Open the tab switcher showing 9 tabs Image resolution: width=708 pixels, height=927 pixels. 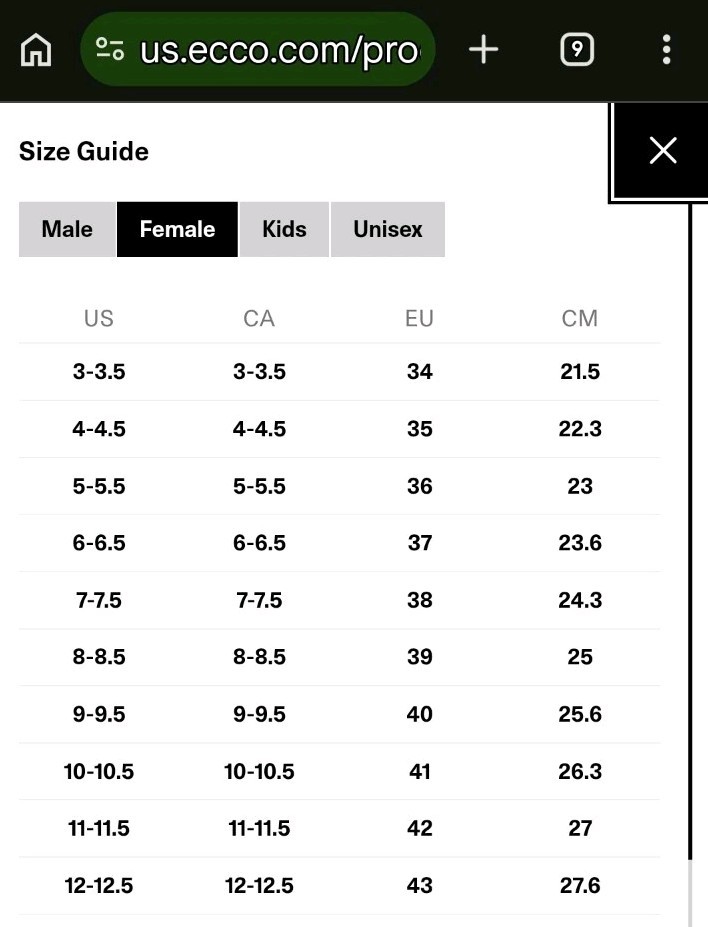[x=577, y=49]
